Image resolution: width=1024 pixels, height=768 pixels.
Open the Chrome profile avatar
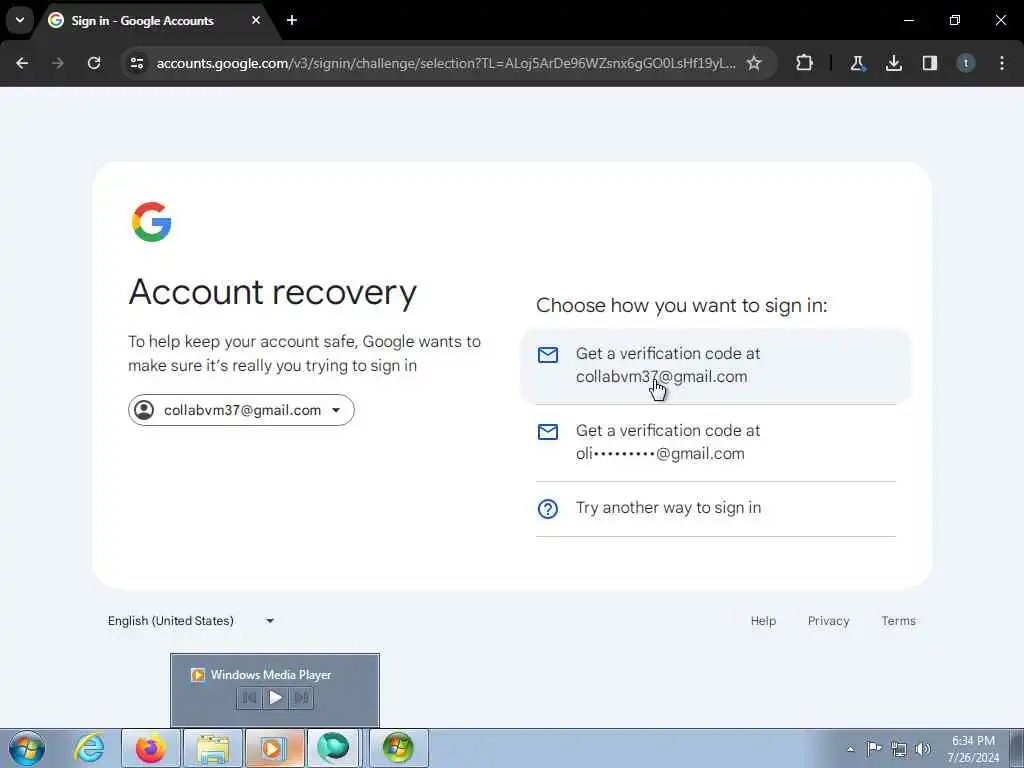[x=966, y=63]
